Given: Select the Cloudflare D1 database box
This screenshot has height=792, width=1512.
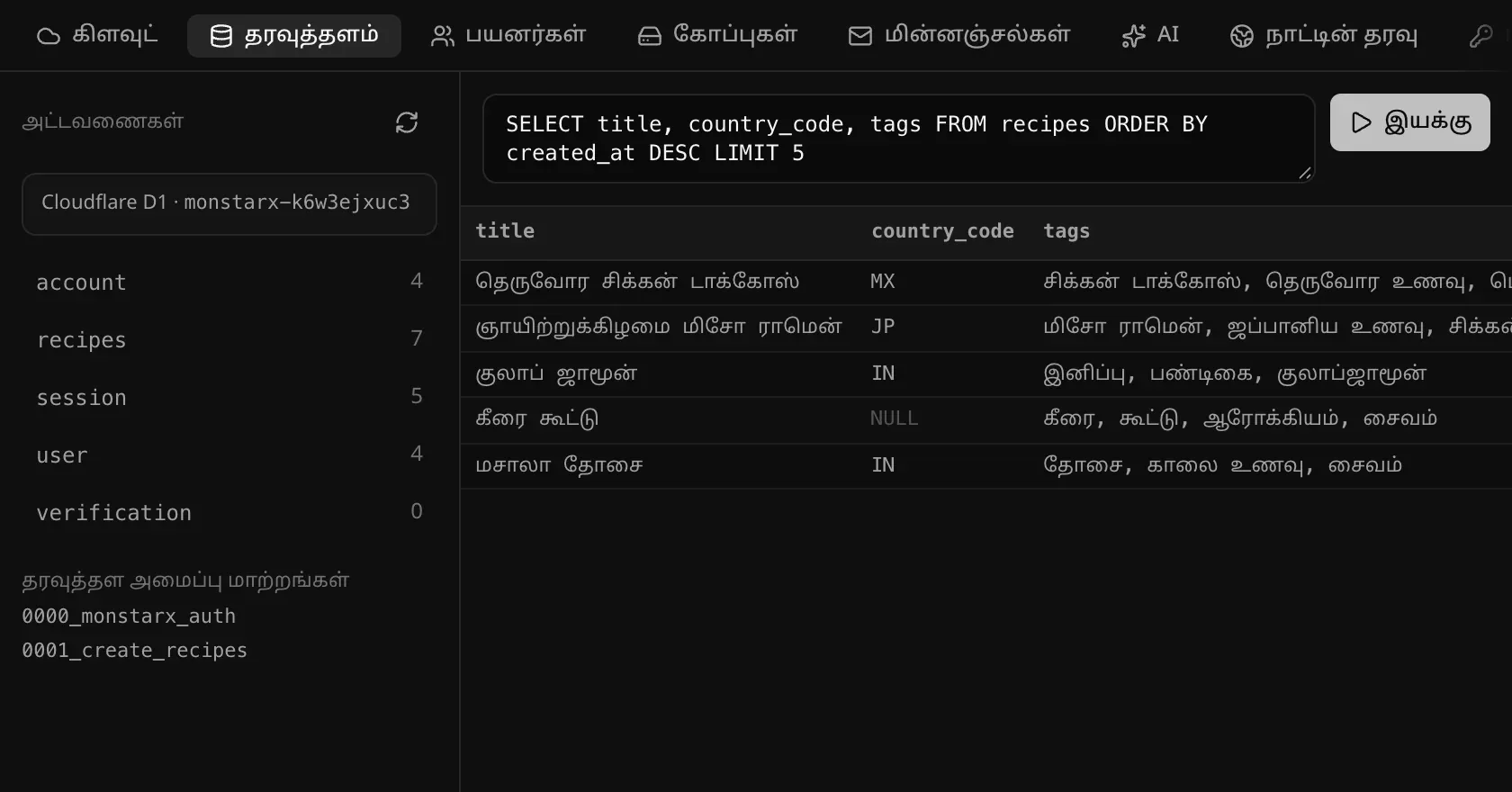Looking at the screenshot, I should coord(229,203).
